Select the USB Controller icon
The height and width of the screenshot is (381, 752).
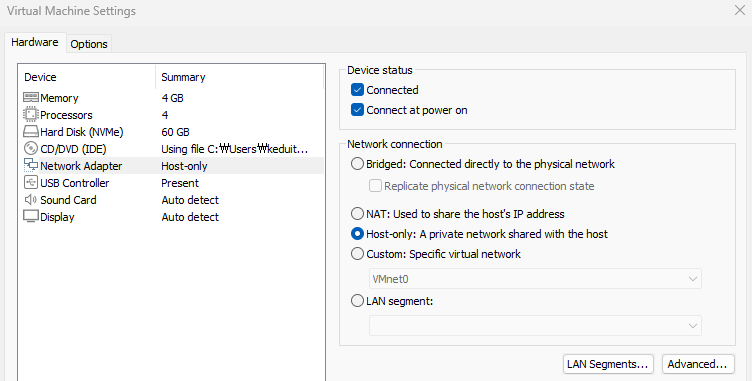31,183
